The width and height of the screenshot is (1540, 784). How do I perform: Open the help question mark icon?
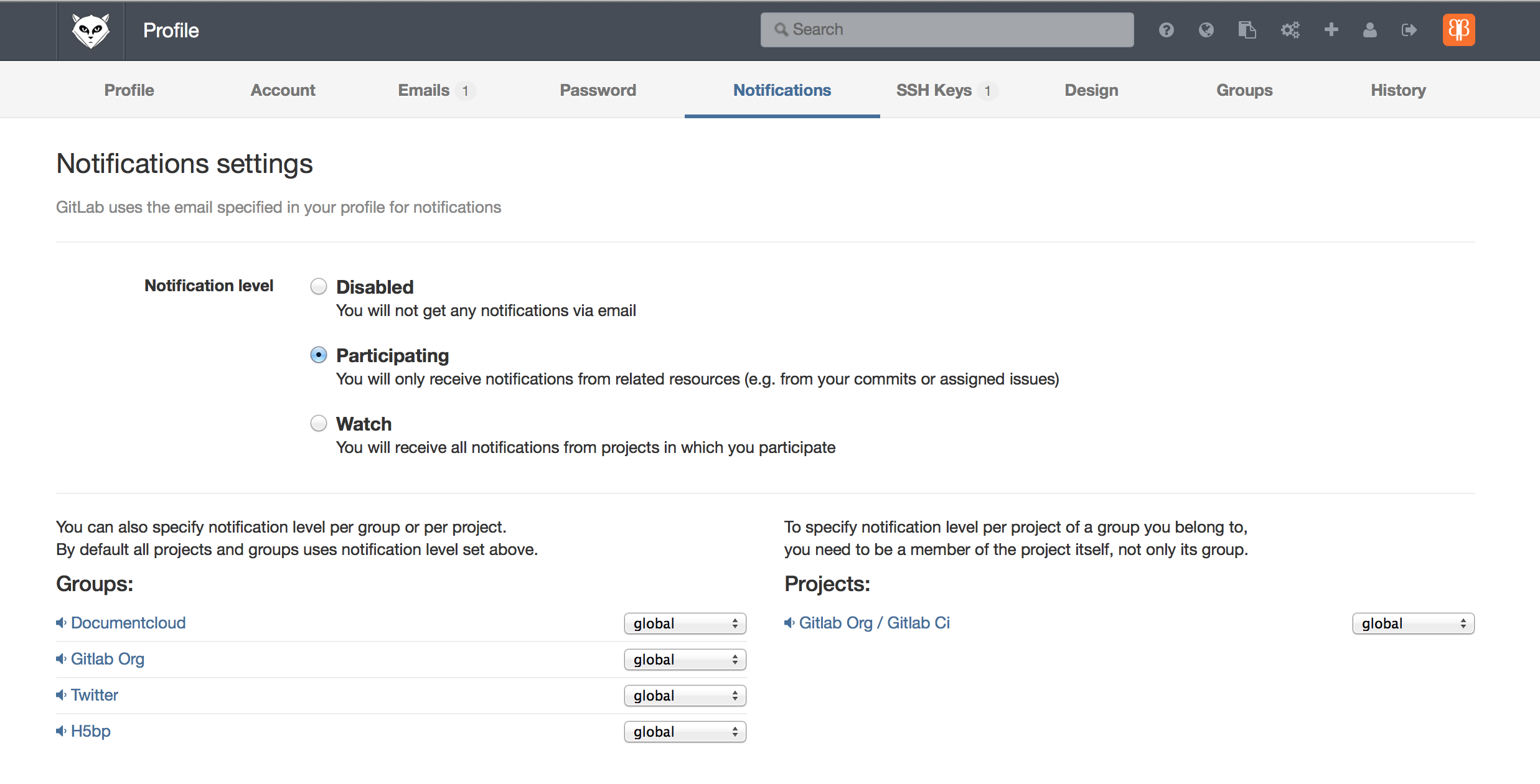click(1166, 30)
